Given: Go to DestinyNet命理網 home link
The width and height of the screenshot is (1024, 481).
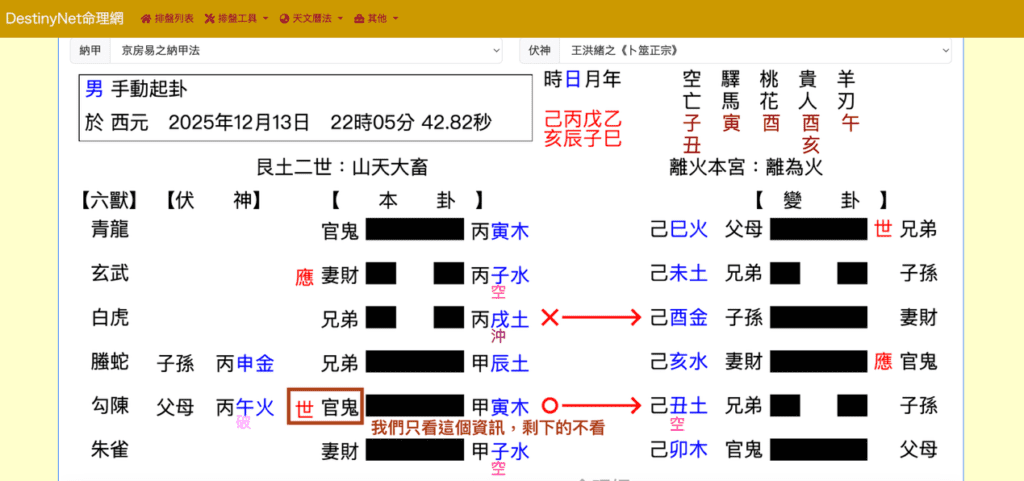Looking at the screenshot, I should 67,18.
